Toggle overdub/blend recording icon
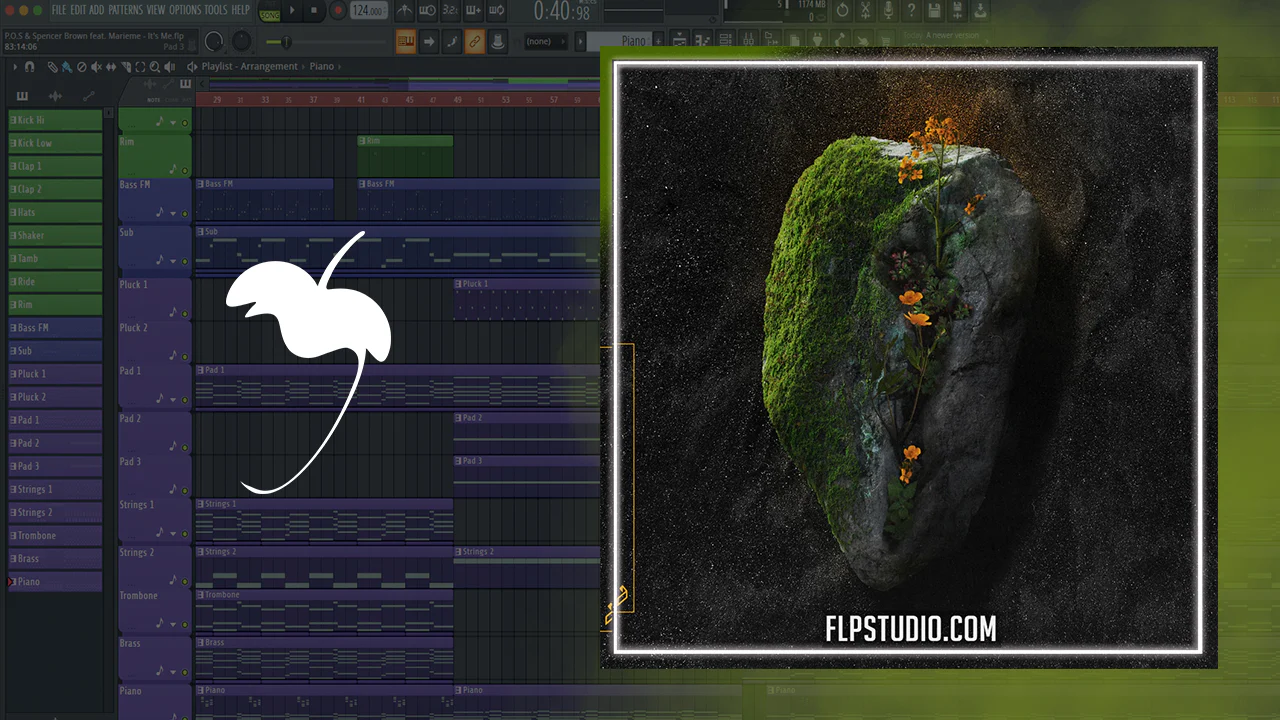Screen dimensions: 1280x720 [473, 11]
